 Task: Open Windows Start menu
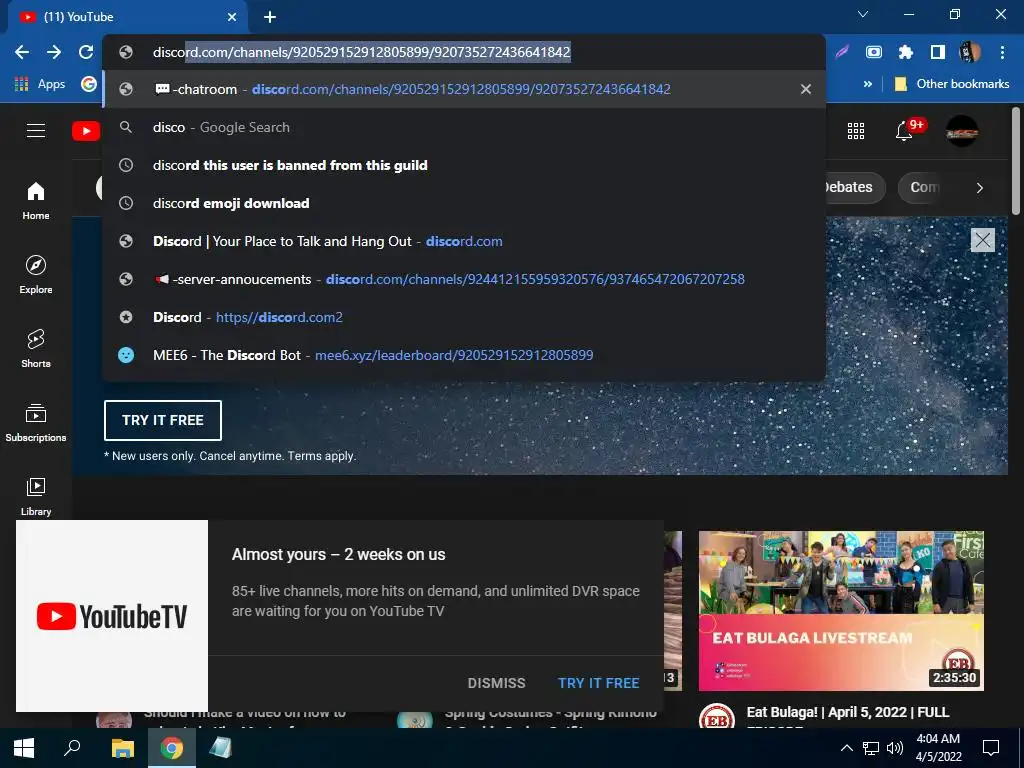tap(24, 748)
